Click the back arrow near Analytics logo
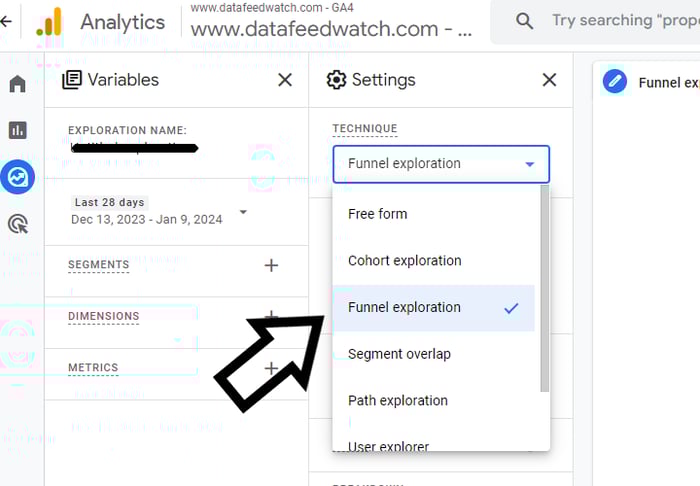The height and width of the screenshot is (486, 700). pyautogui.click(x=6, y=21)
